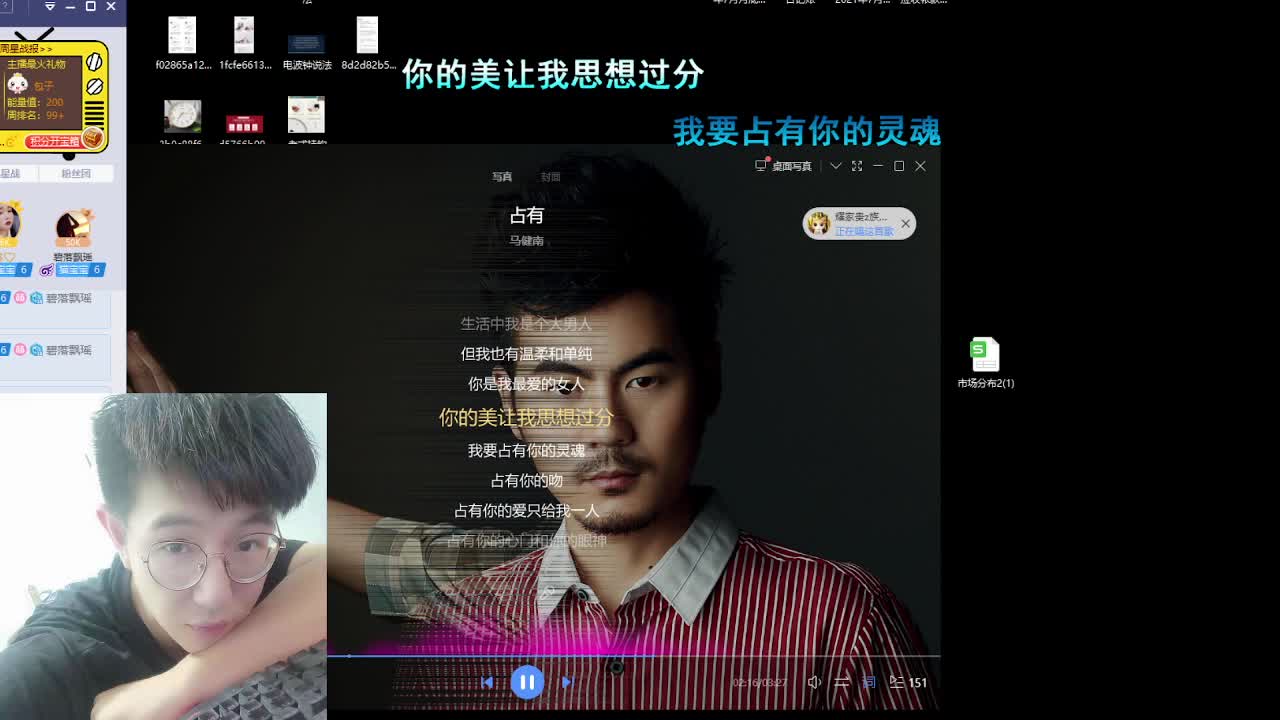
Task: Close the music player window
Action: pos(920,166)
